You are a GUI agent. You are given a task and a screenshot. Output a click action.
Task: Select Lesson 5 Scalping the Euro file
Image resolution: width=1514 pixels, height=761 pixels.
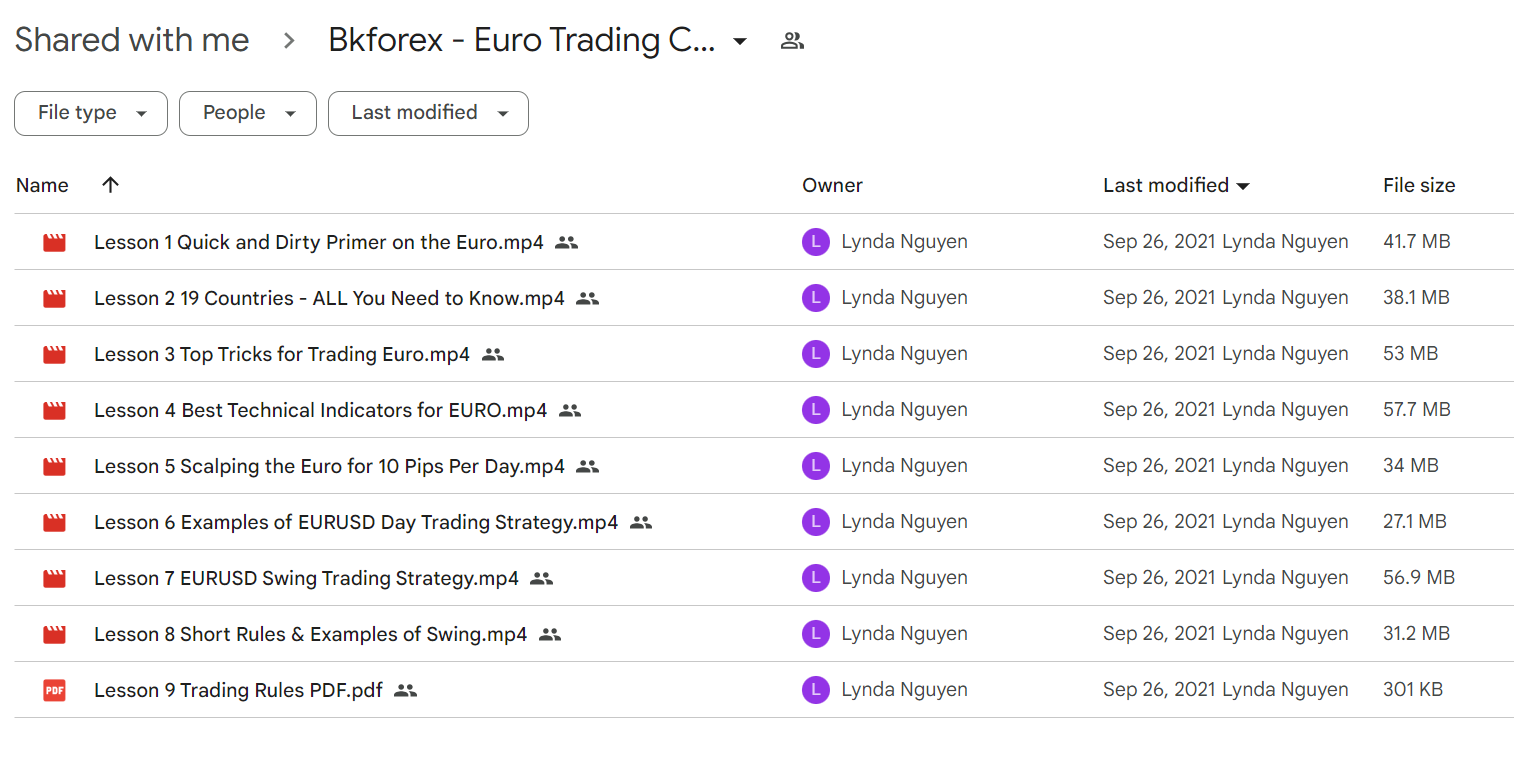click(329, 466)
